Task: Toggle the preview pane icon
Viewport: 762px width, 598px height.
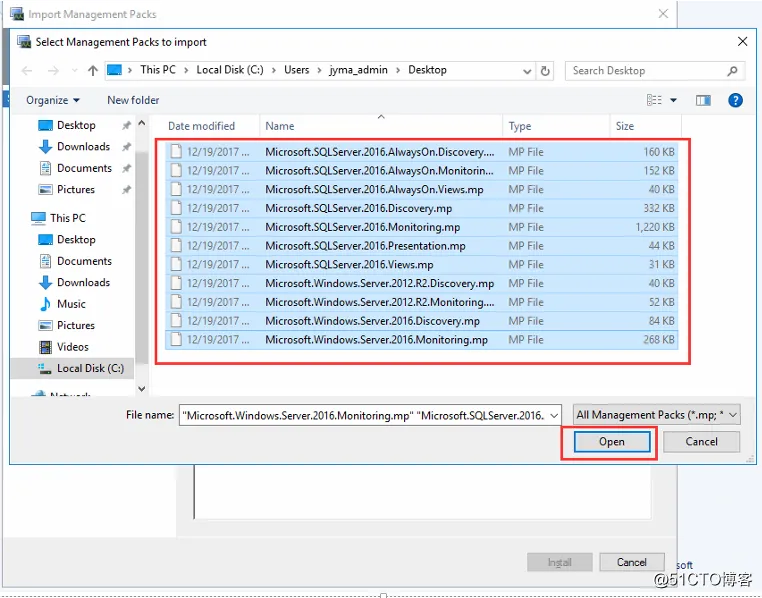Action: coord(703,100)
